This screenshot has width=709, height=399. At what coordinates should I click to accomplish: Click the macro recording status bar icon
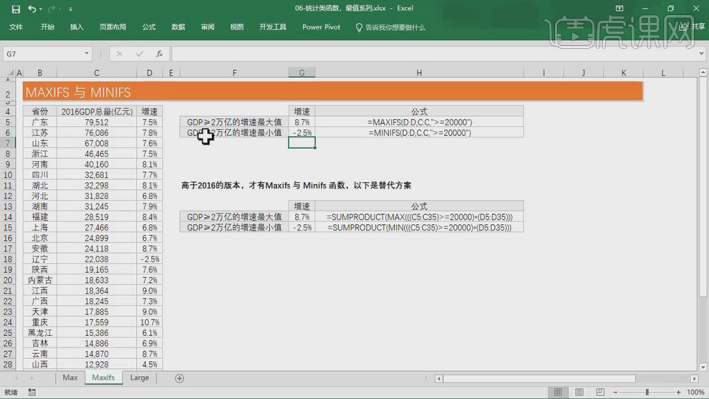[x=32, y=392]
